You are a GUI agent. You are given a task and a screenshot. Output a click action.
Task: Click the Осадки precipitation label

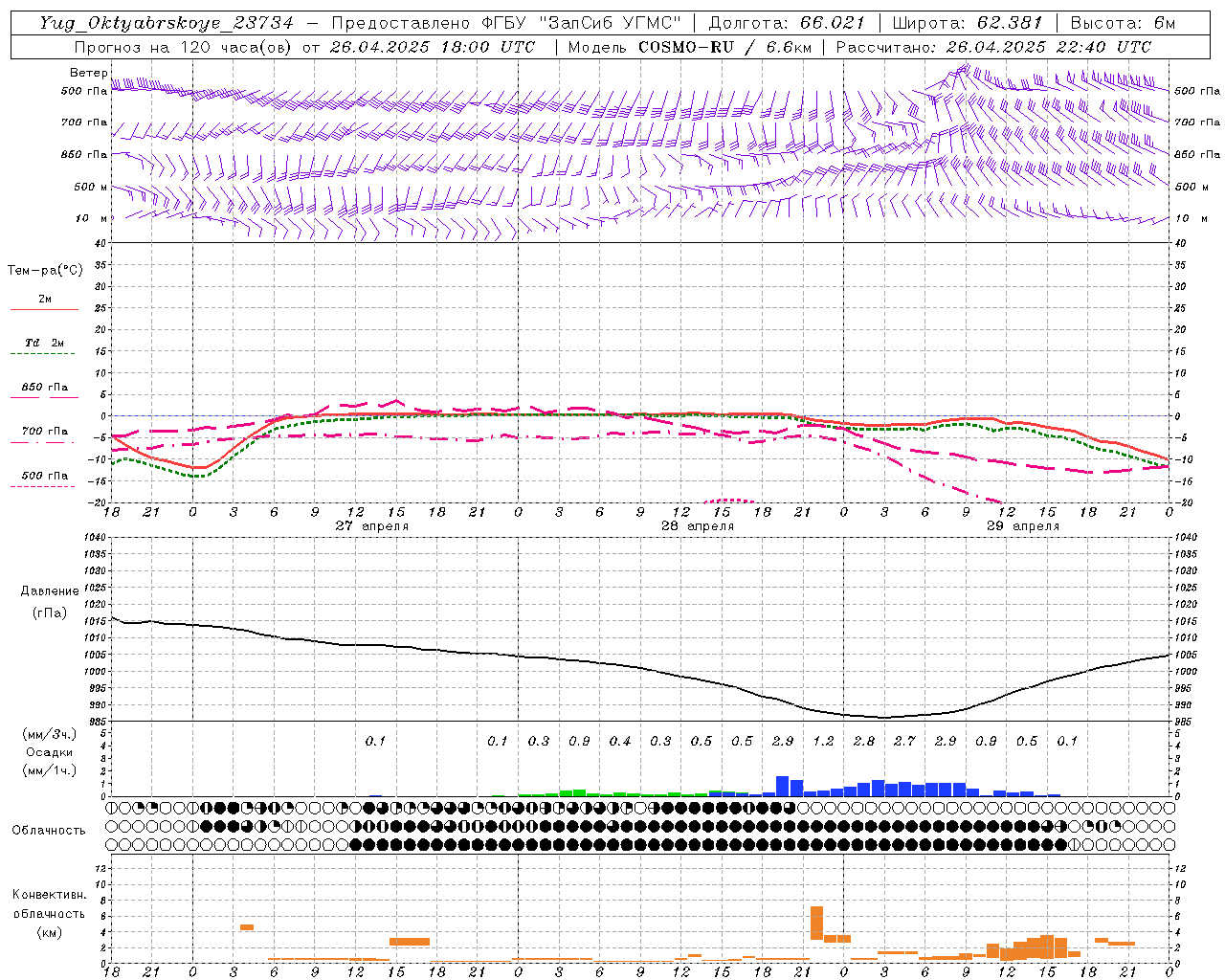point(49,752)
